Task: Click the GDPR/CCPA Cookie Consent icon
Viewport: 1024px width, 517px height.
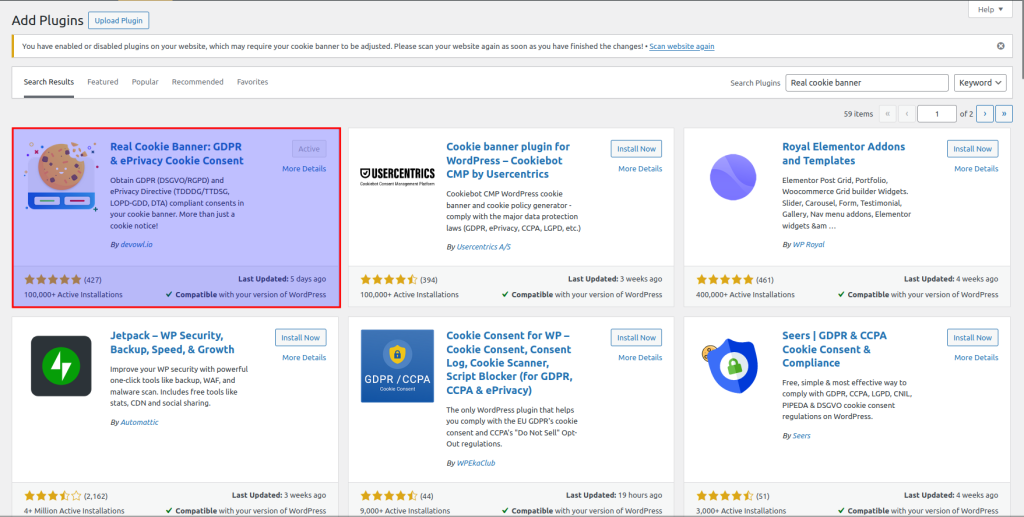Action: [397, 366]
